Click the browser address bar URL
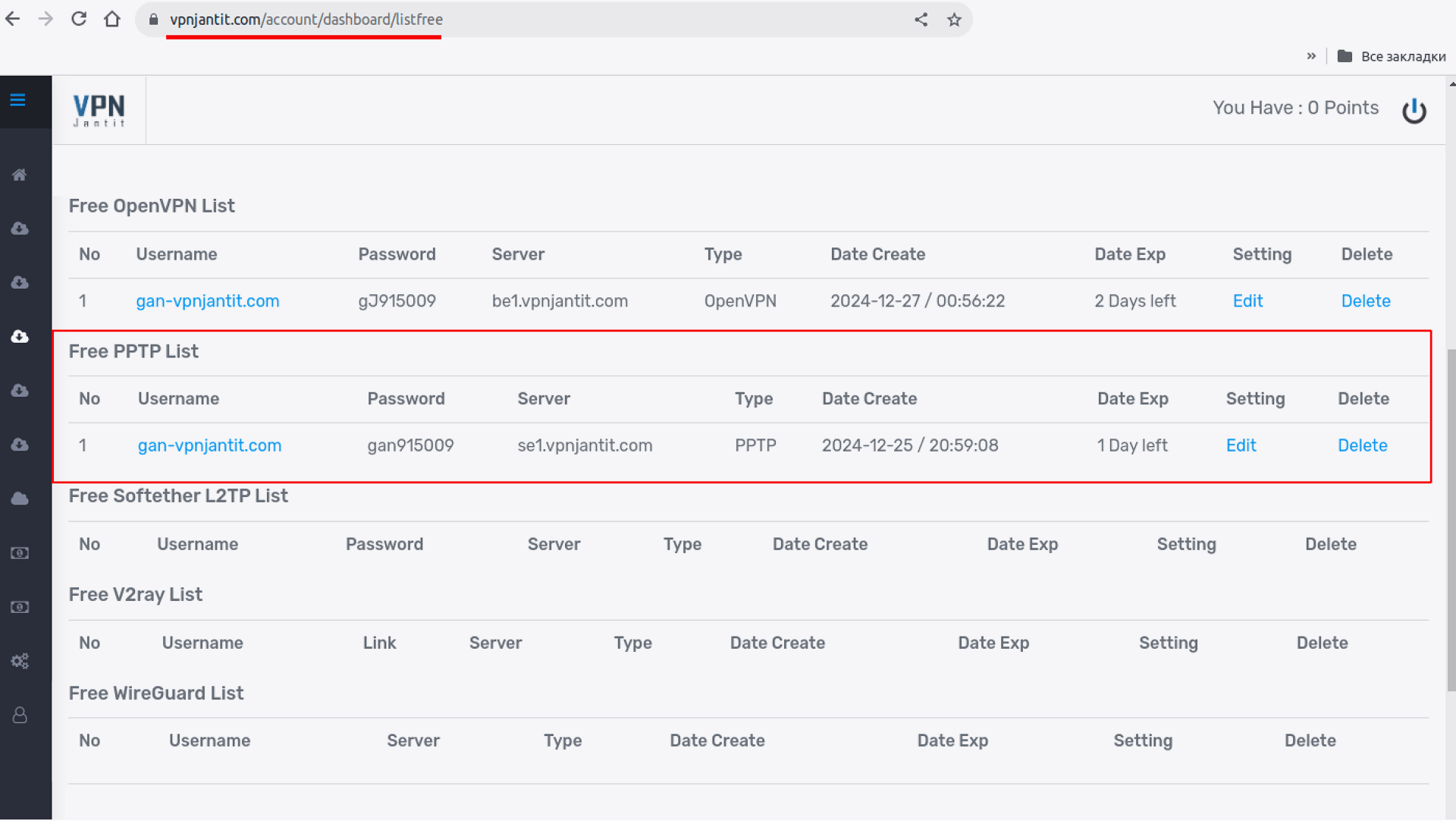The image size is (1456, 821). click(306, 20)
